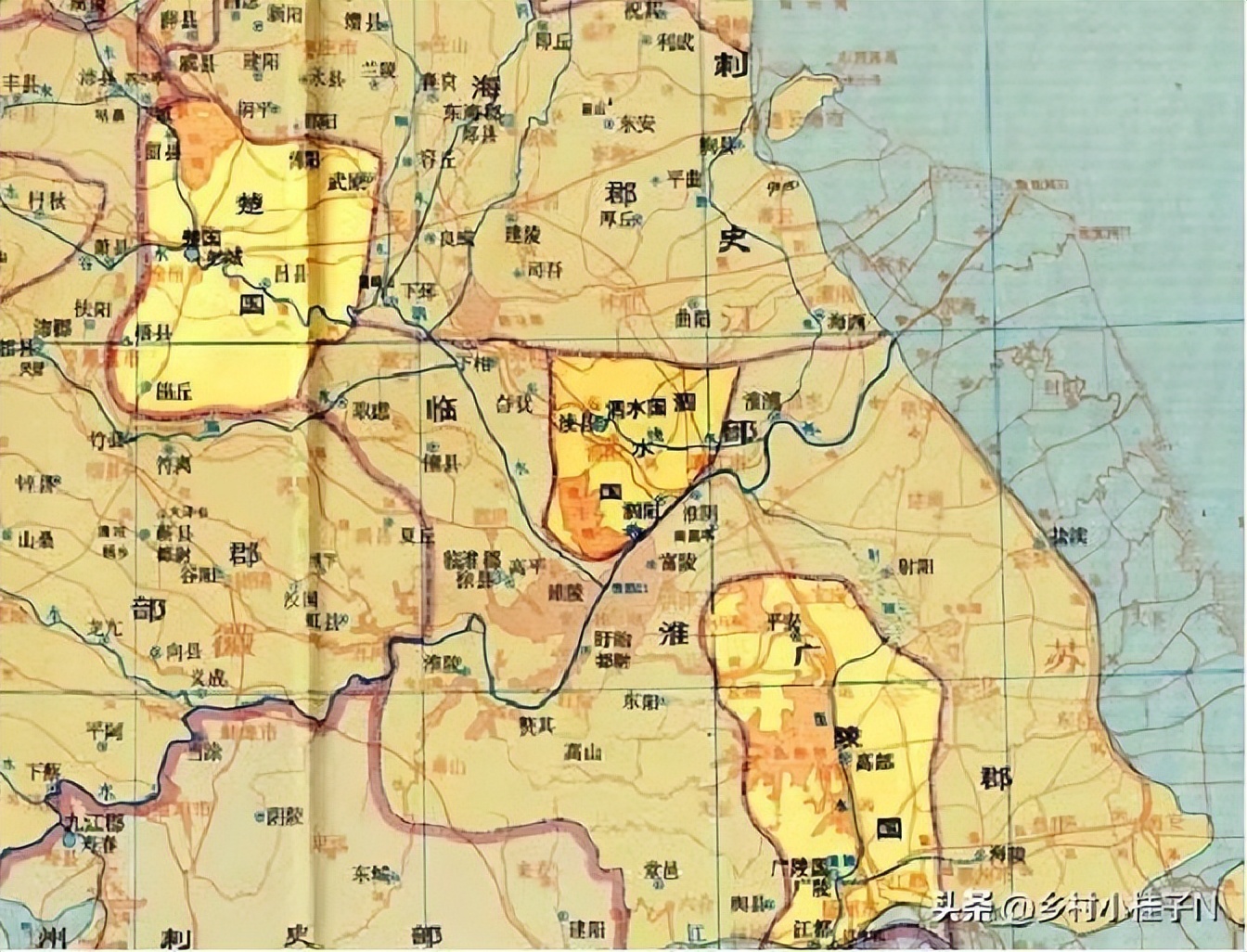
Task: Click the 高山 place name
Action: pyautogui.click(x=583, y=753)
